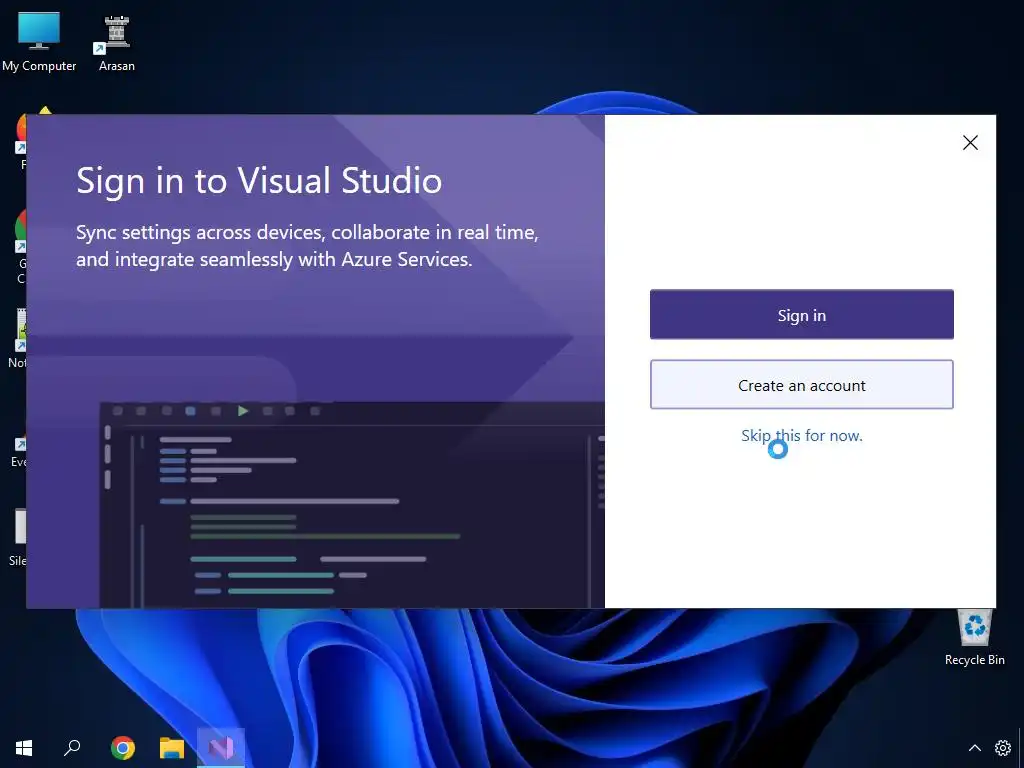This screenshot has width=1024, height=768.
Task: Open settings gear in system tray
Action: point(1002,748)
